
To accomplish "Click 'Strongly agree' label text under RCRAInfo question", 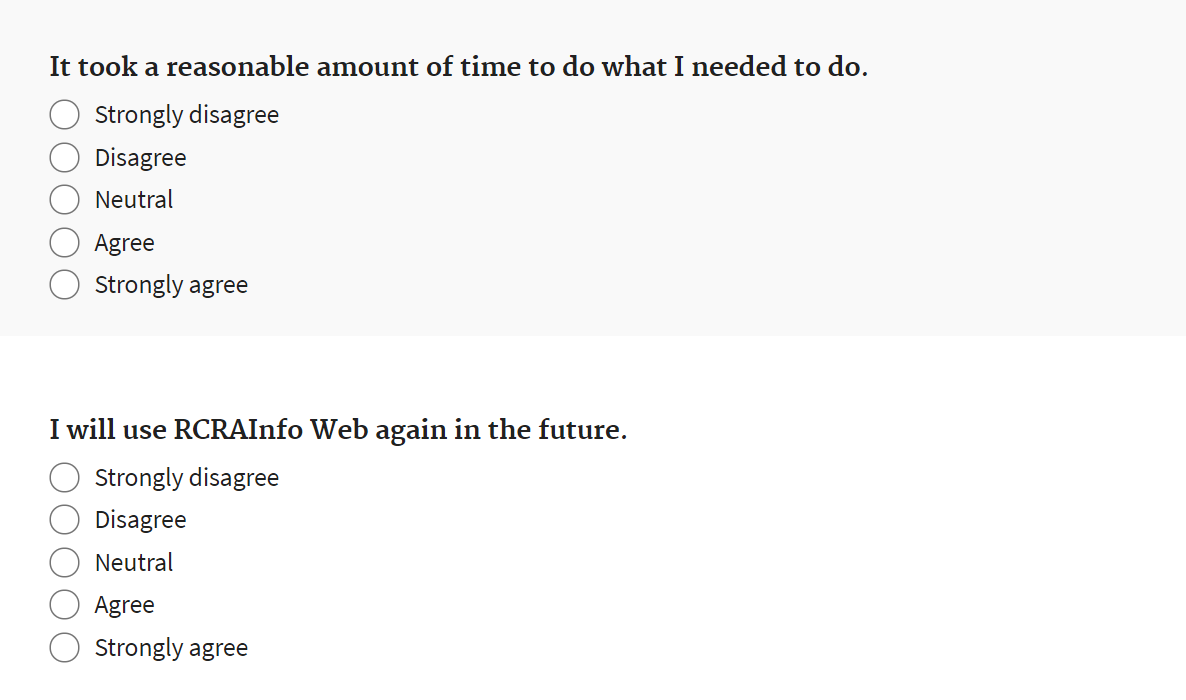I will tap(171, 648).
